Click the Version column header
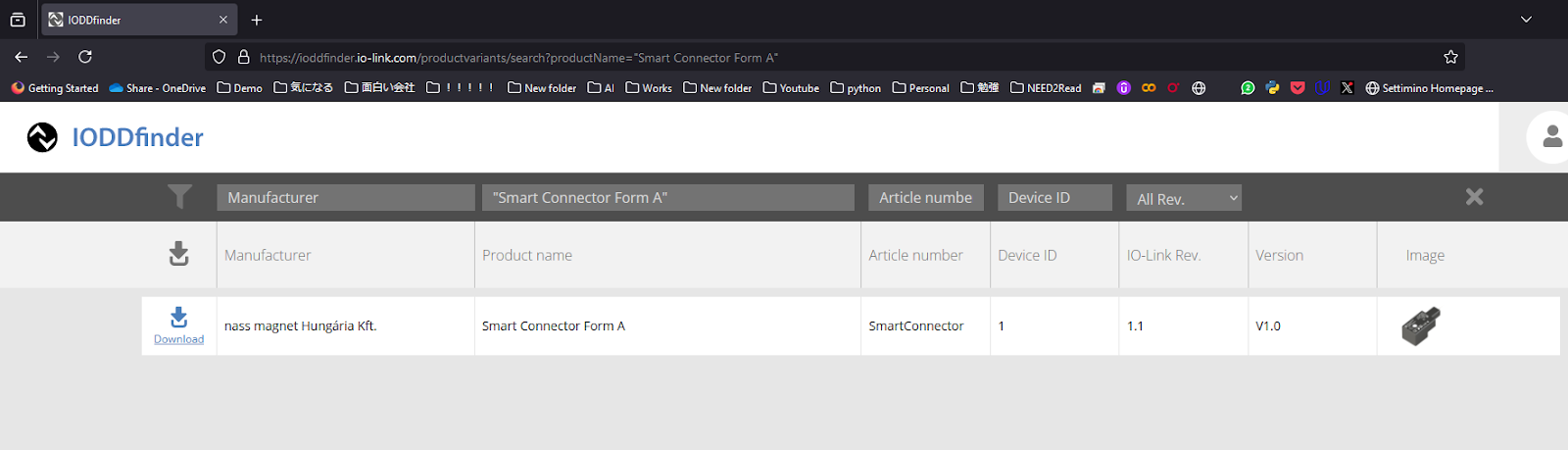The height and width of the screenshot is (450, 1568). point(1279,255)
